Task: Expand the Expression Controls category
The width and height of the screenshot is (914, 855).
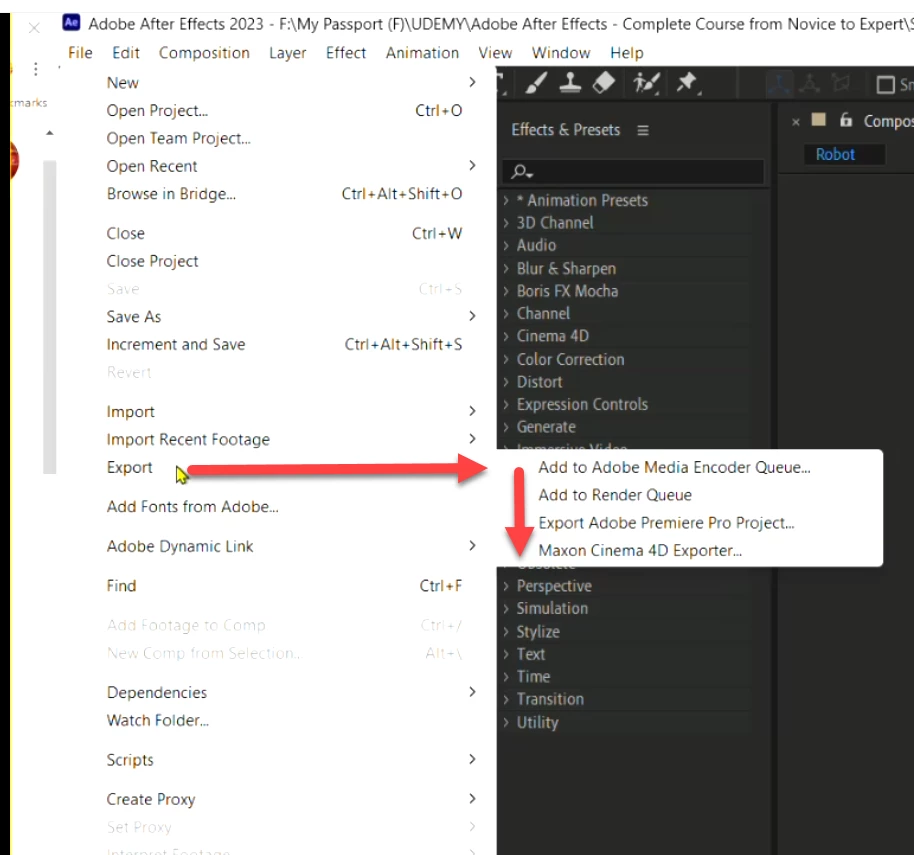Action: coord(506,404)
